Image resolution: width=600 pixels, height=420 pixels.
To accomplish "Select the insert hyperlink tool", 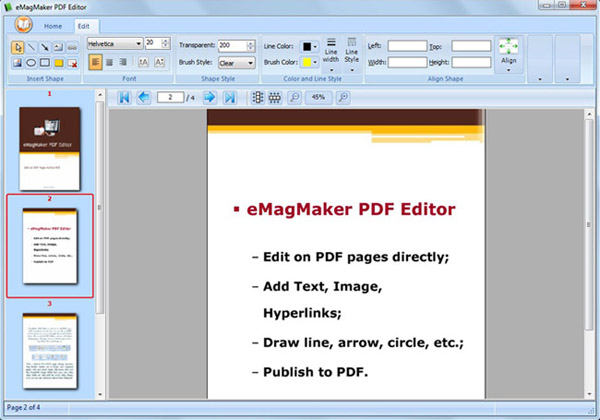I will coord(72,47).
